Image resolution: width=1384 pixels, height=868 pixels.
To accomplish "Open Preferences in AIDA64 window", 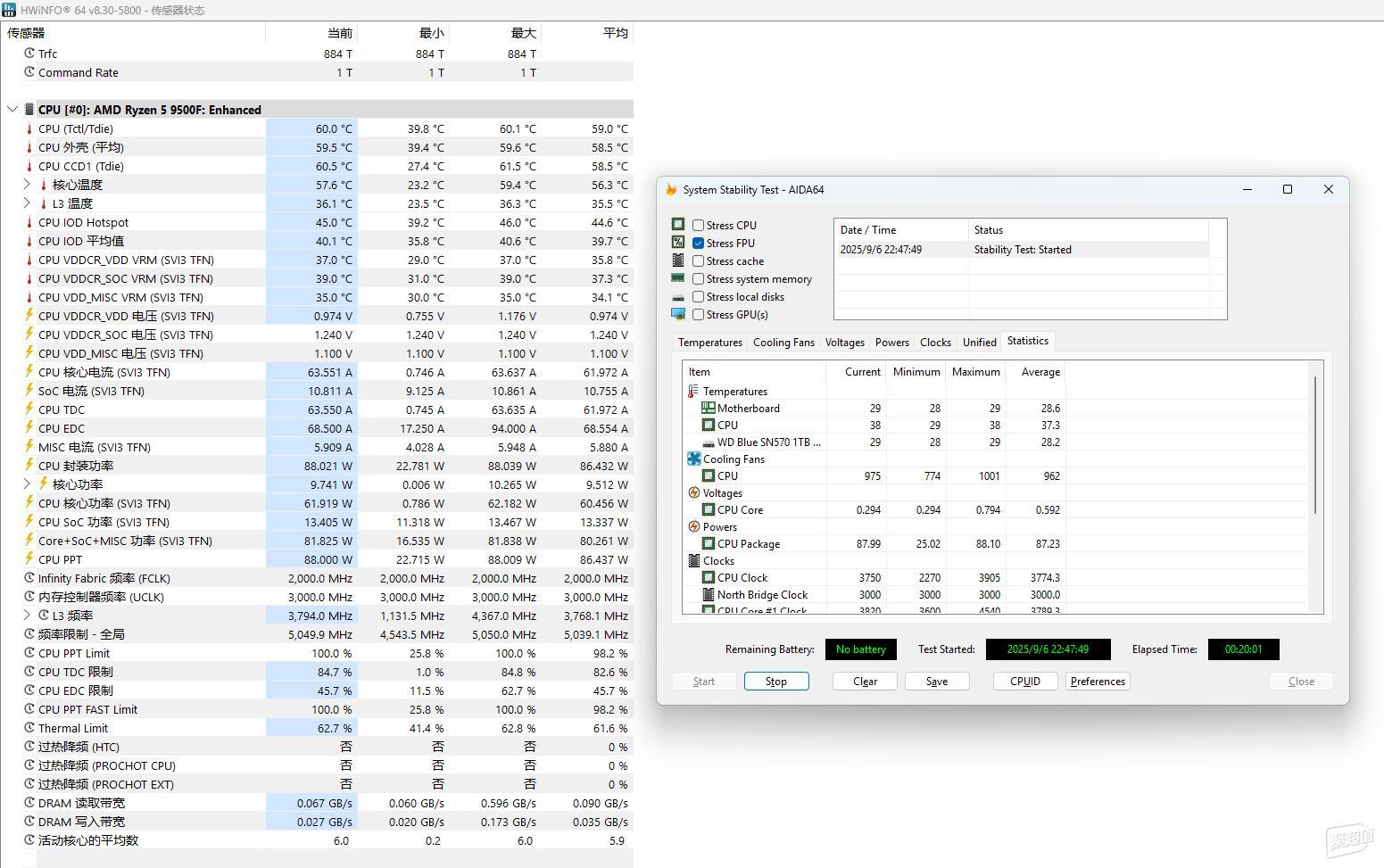I will pos(1098,681).
